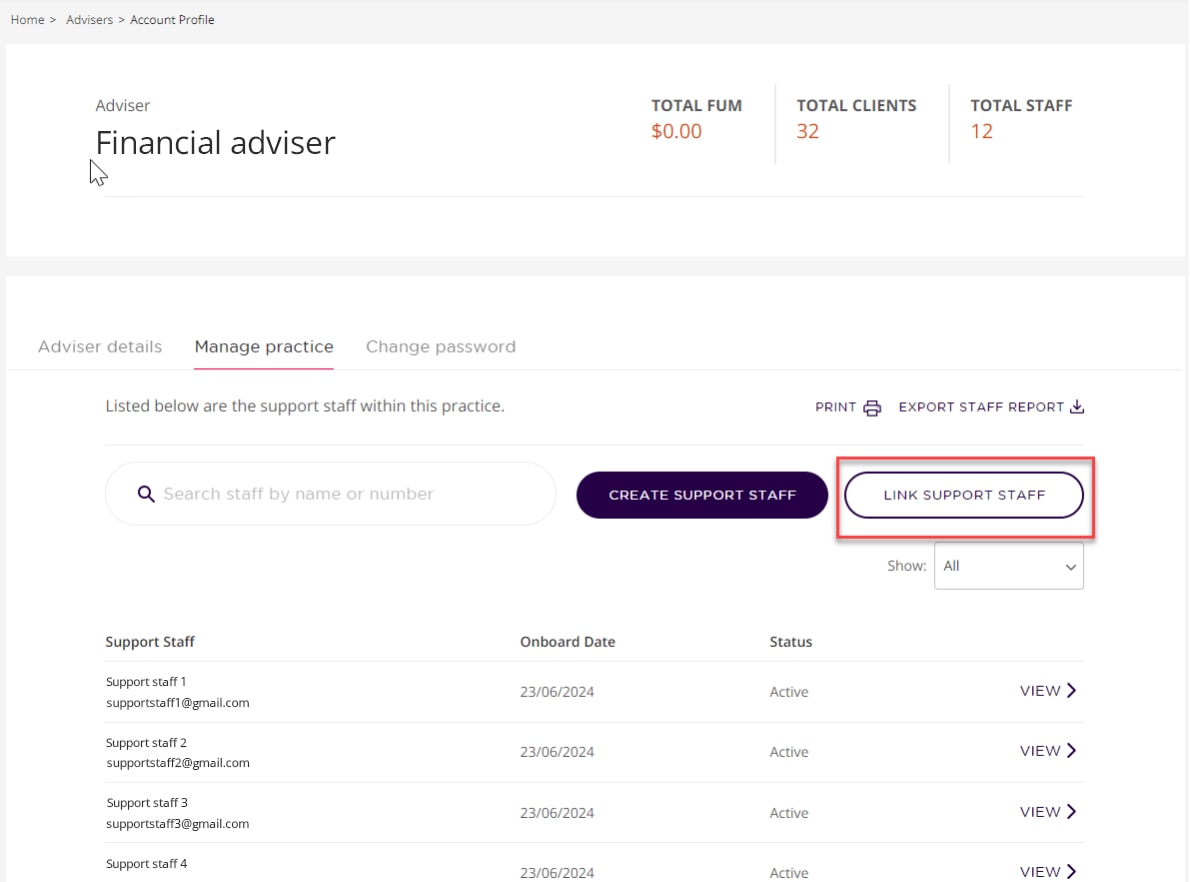Click the PRINT text link
Image resolution: width=1190 pixels, height=882 pixels.
[x=836, y=407]
